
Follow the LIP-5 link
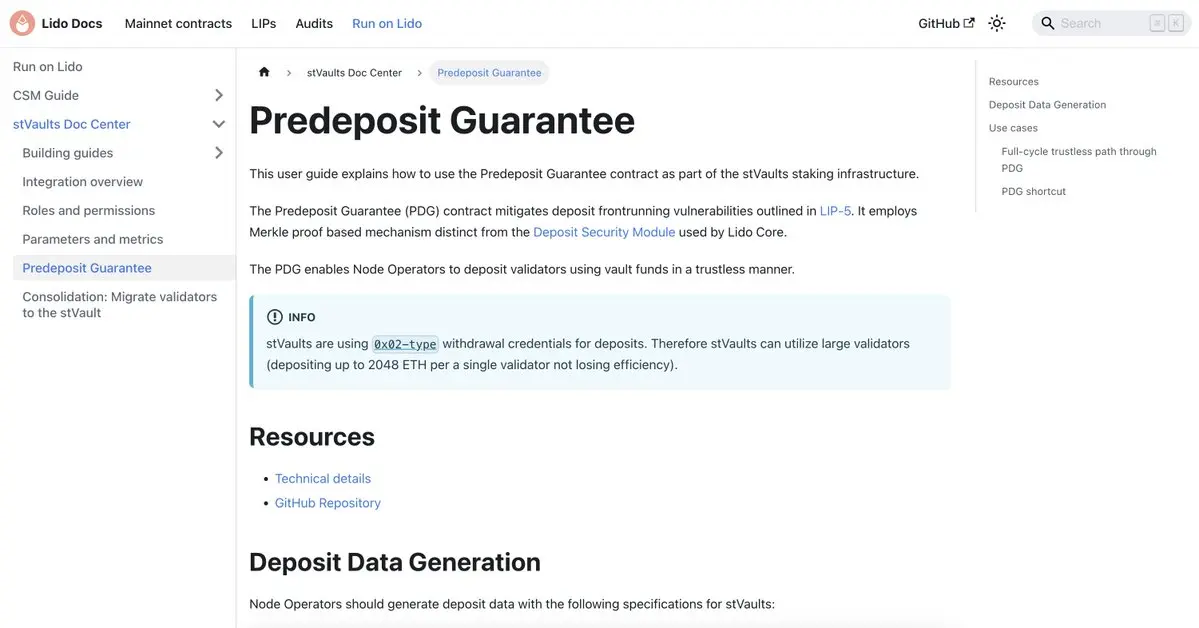(834, 211)
